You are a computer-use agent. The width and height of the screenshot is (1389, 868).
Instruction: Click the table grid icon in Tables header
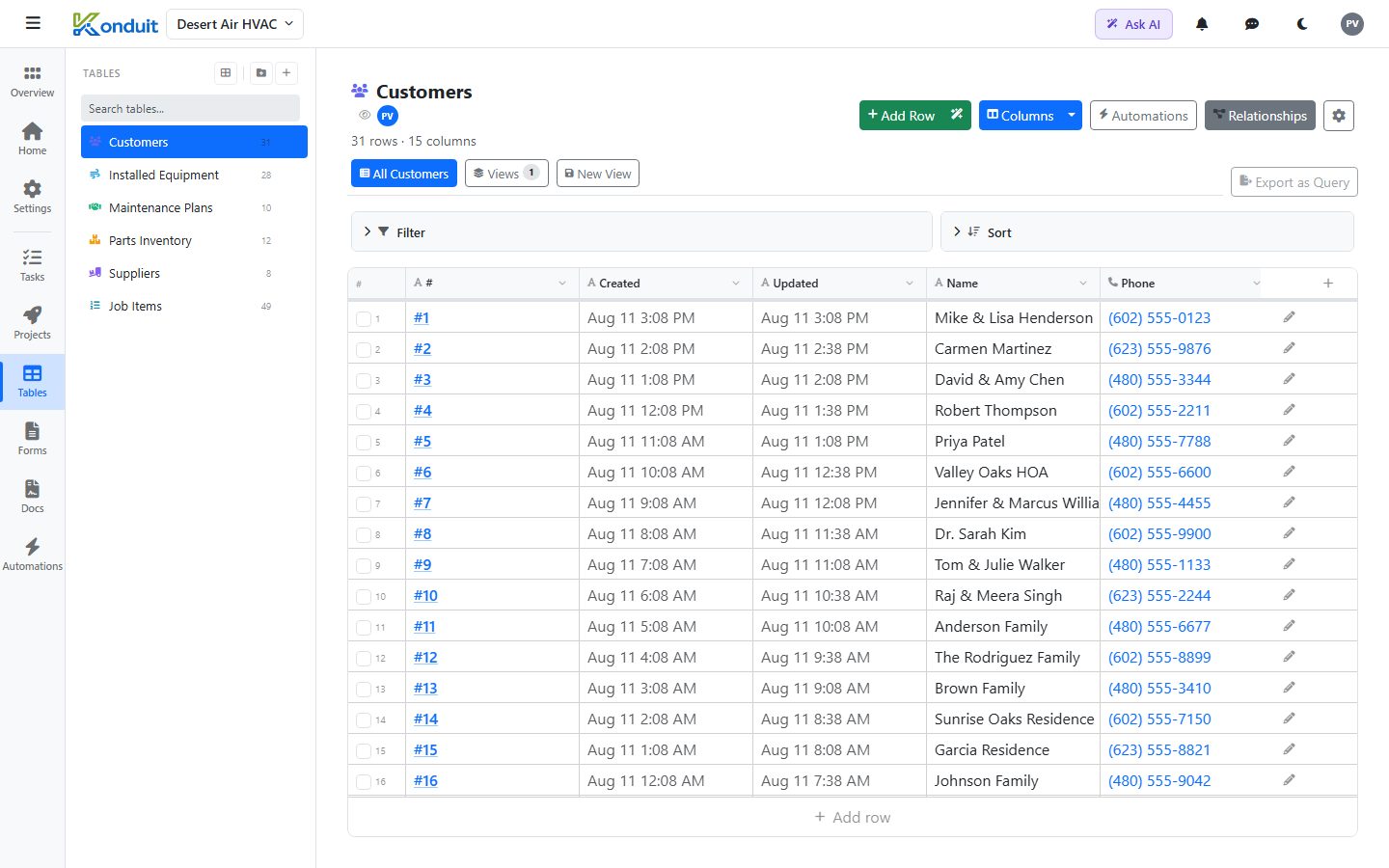point(226,72)
